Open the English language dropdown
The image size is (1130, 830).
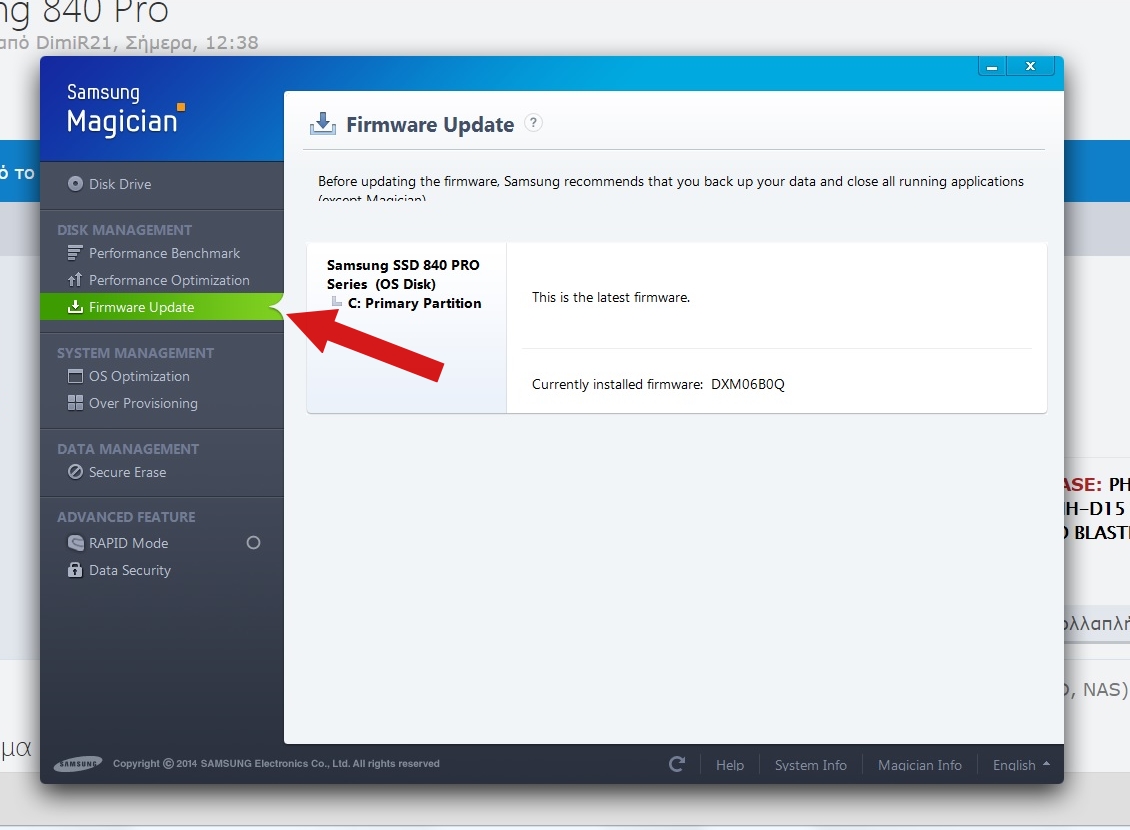[x=1021, y=765]
